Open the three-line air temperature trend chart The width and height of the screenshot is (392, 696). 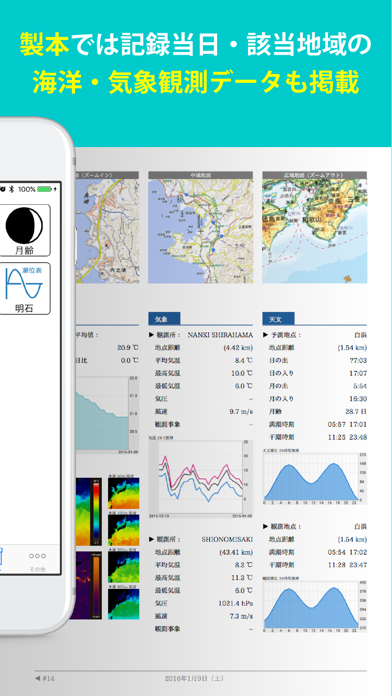201,479
